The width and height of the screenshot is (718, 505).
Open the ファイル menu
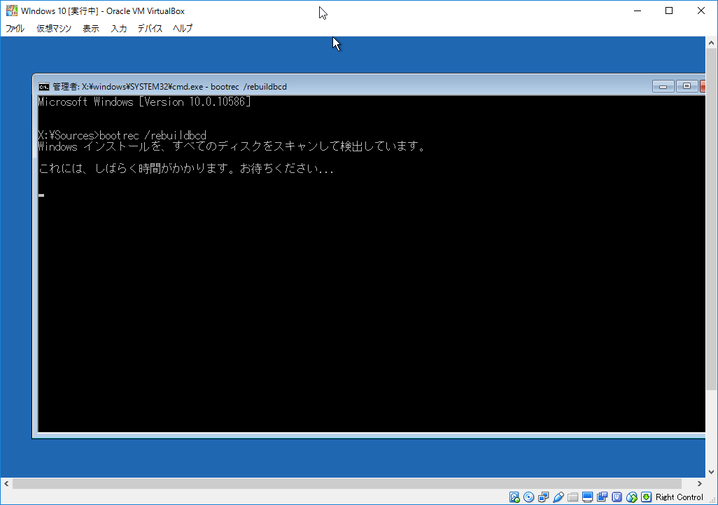pyautogui.click(x=15, y=28)
